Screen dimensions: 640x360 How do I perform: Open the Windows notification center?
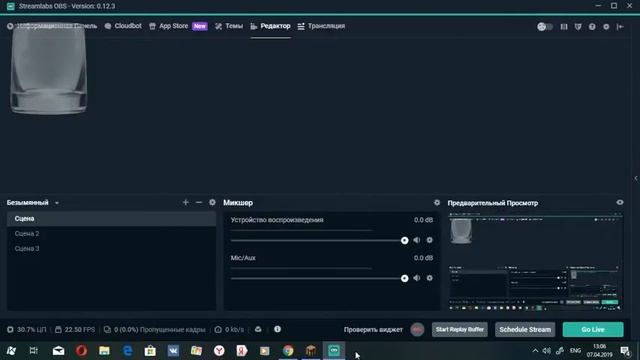click(x=625, y=351)
